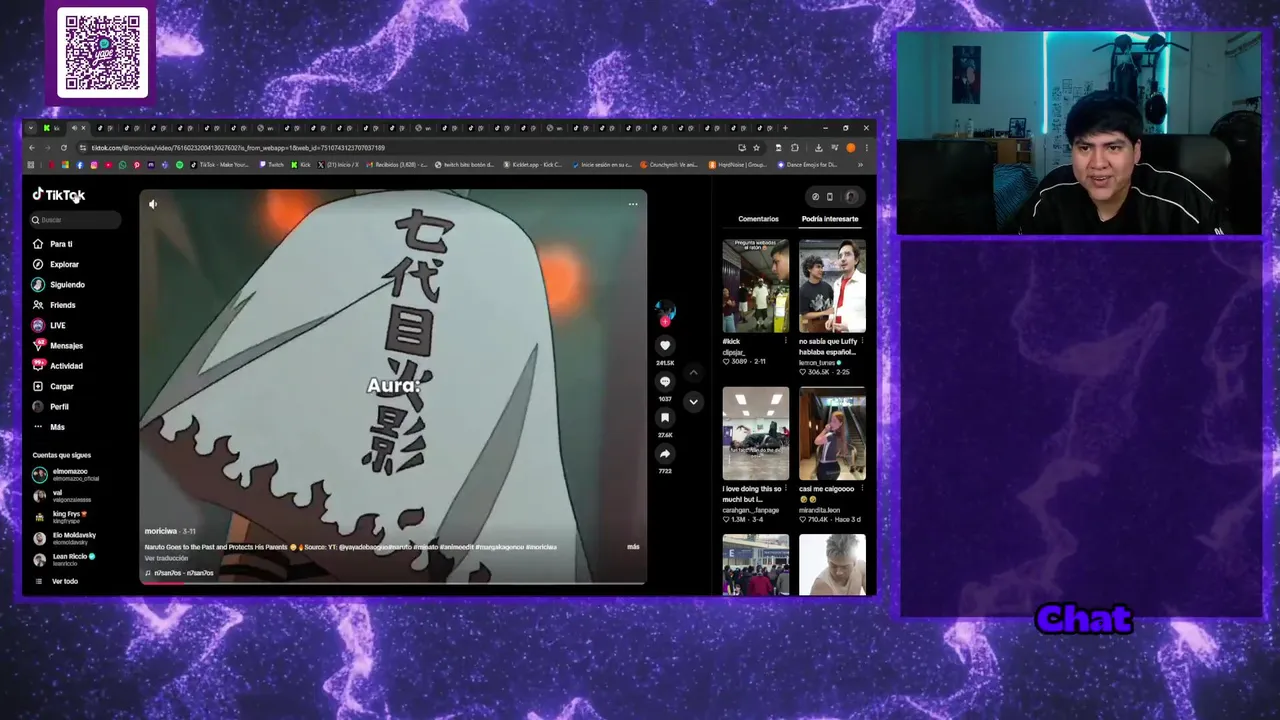Open moriciwa creator username link
The width and height of the screenshot is (1280, 720).
pos(161,531)
